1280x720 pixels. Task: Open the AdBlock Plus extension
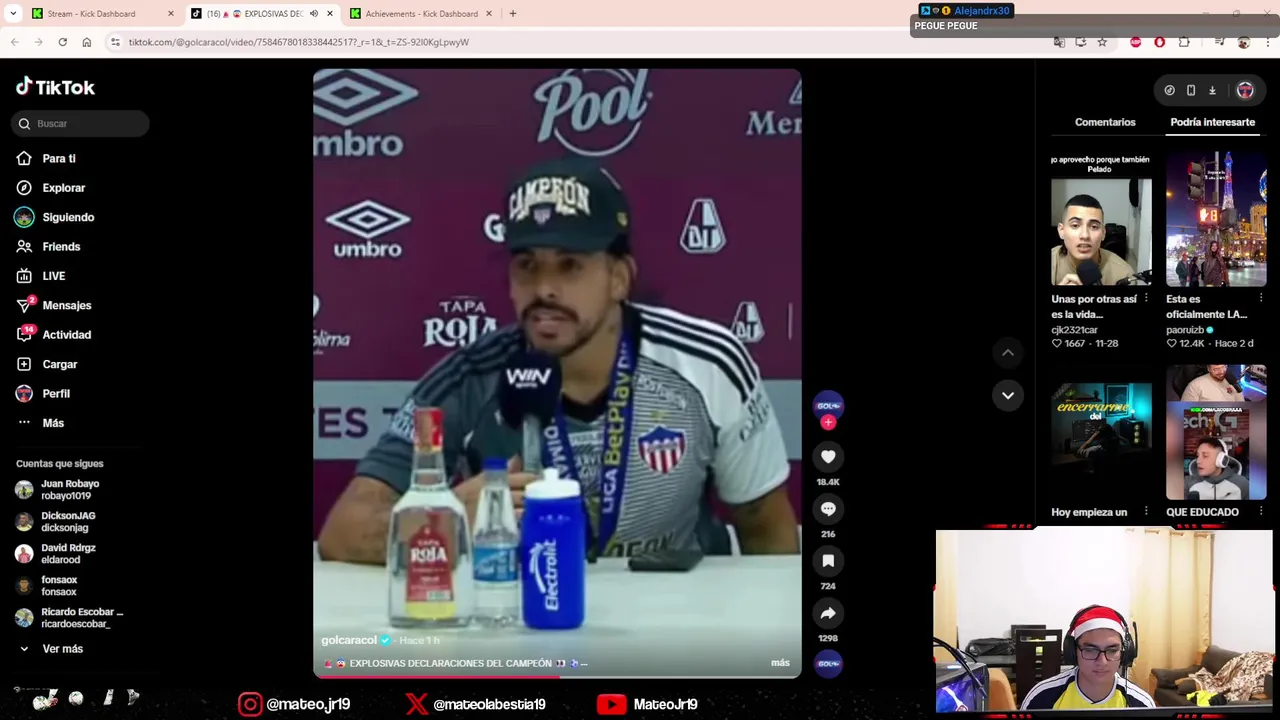1136,42
